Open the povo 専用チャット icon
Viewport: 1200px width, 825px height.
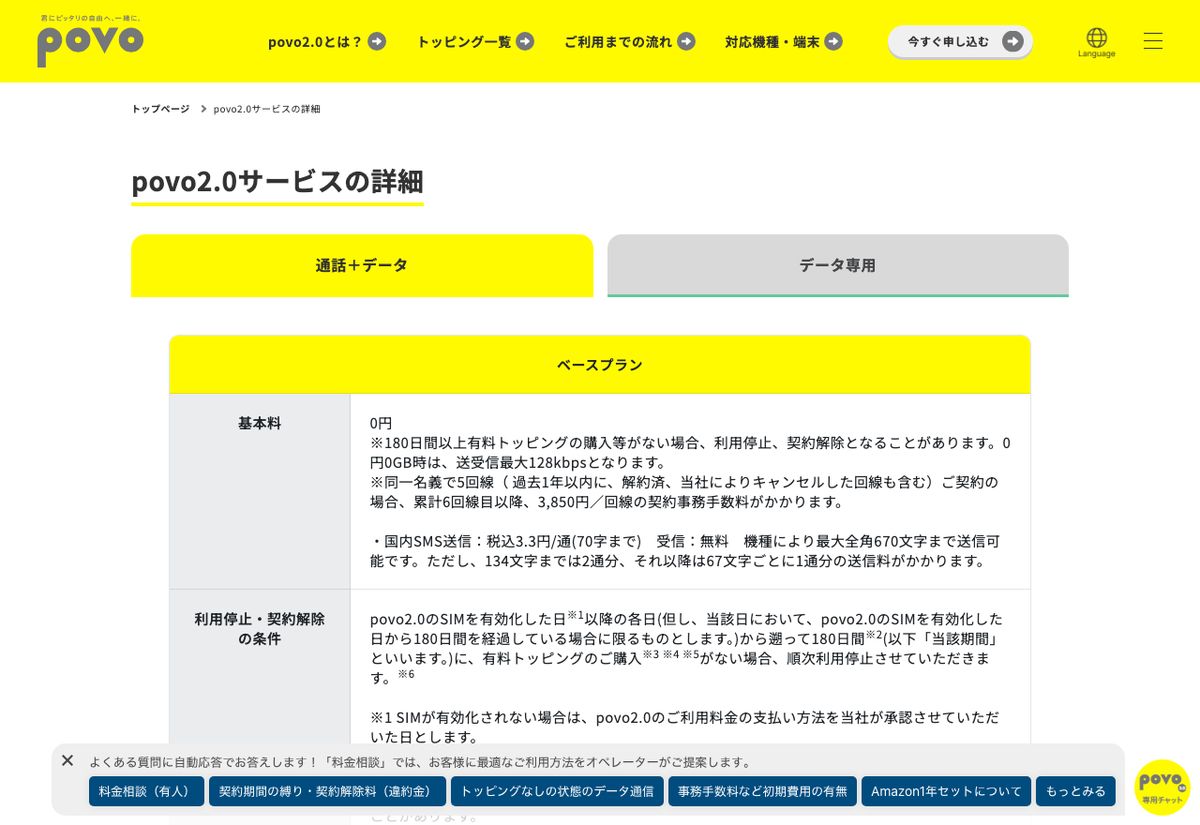[1162, 787]
